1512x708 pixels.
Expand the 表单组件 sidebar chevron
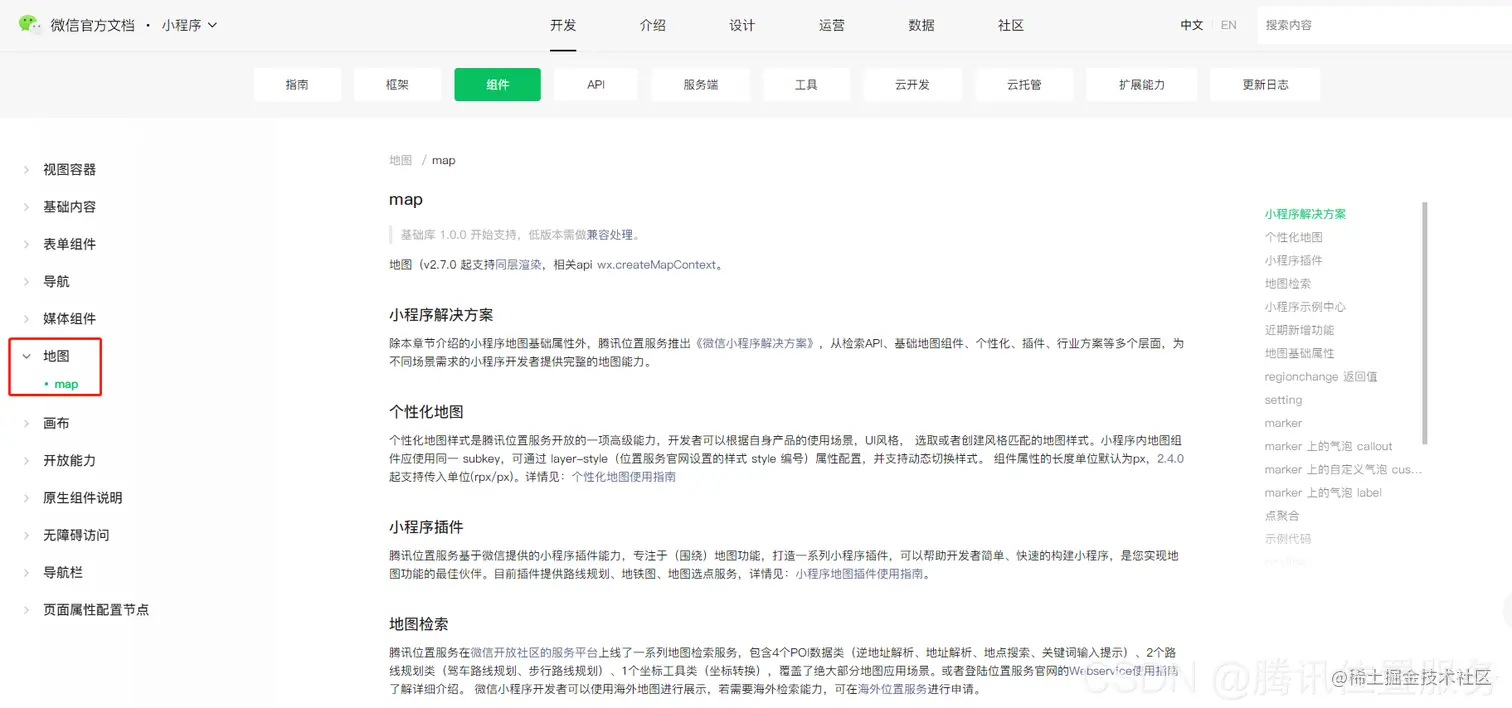tap(27, 244)
